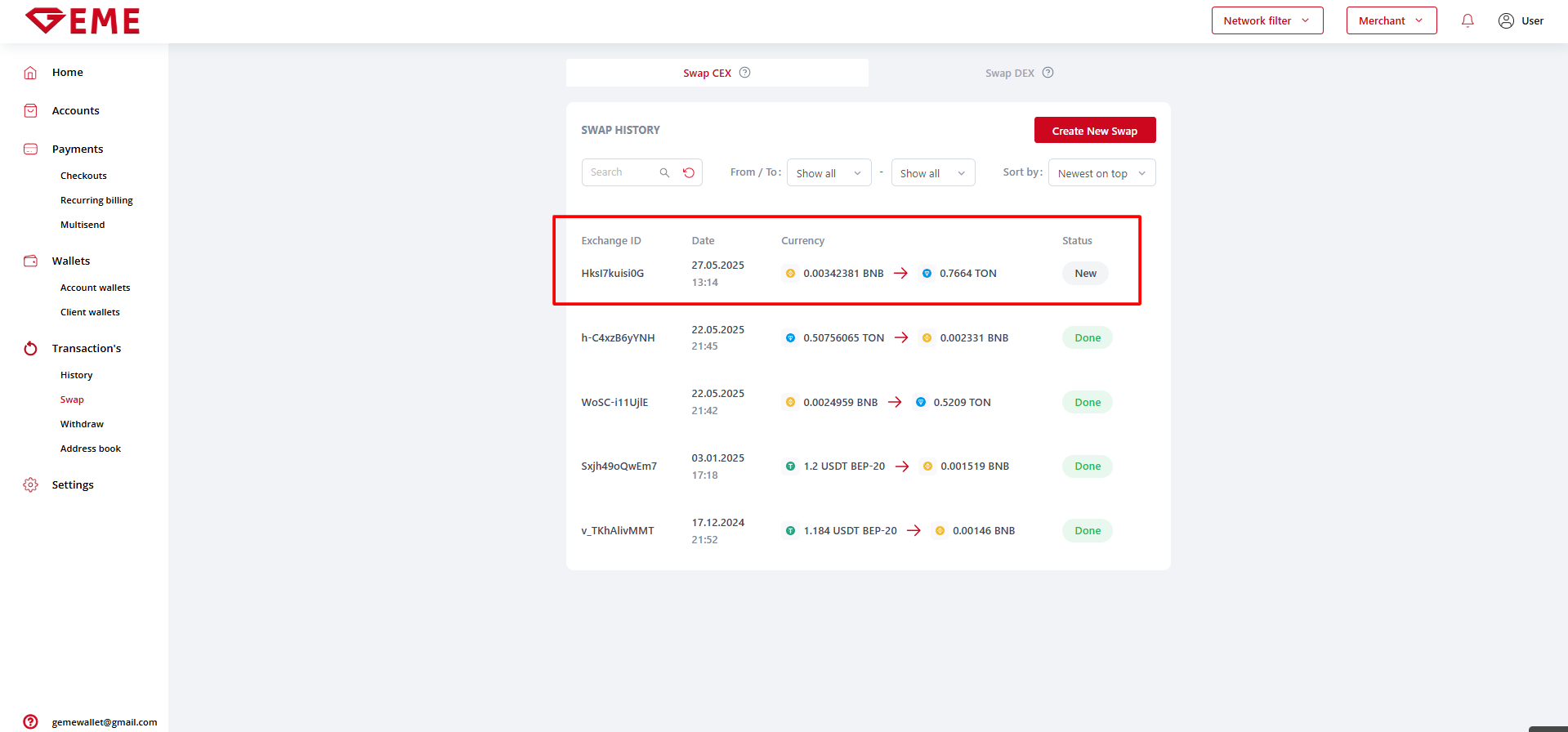The width and height of the screenshot is (1568, 732).
Task: Click the Swap CEX help question icon
Action: coord(744,73)
